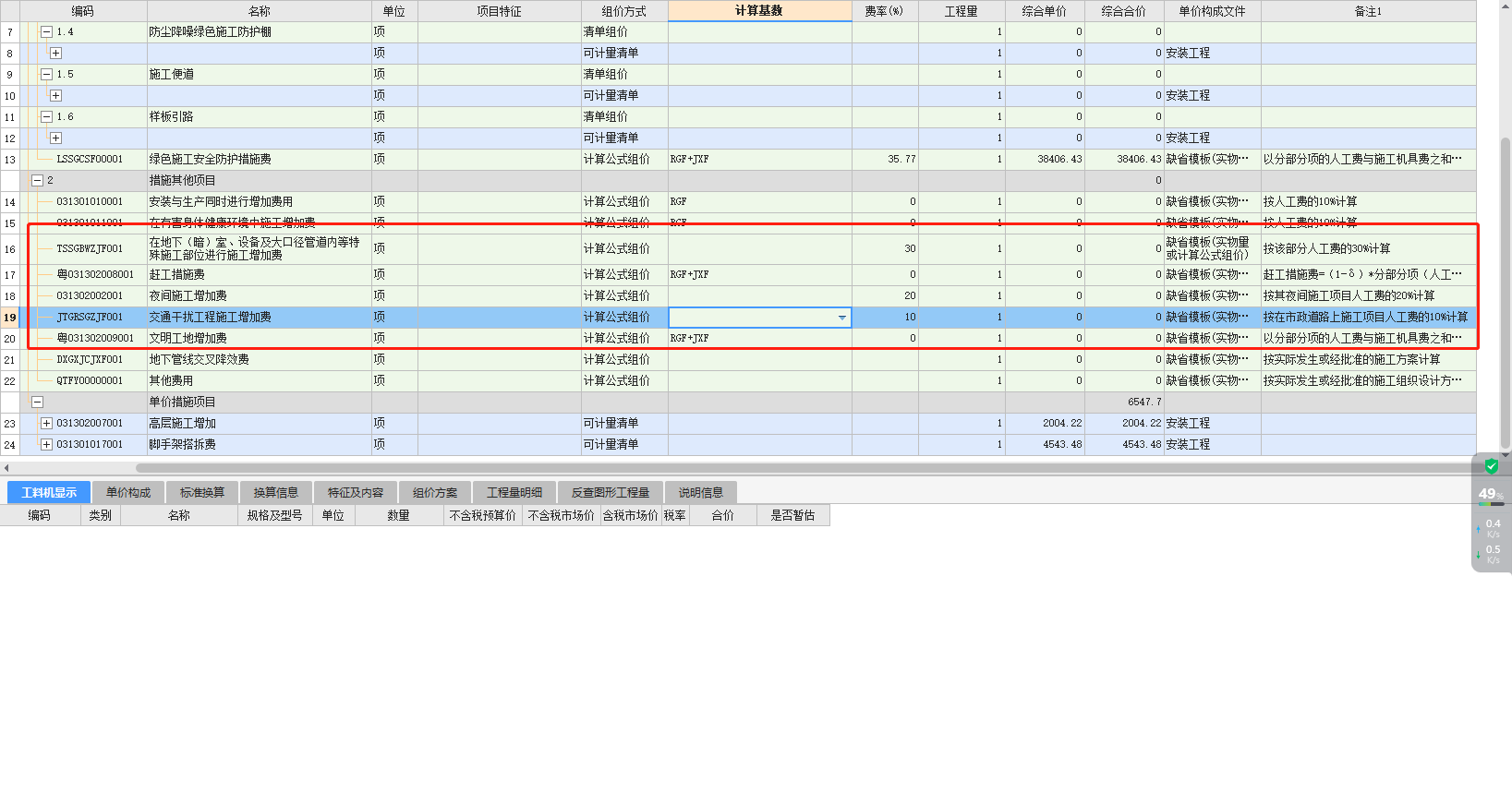
Task: Switch to the 工料机显示 tab
Action: pos(49,492)
